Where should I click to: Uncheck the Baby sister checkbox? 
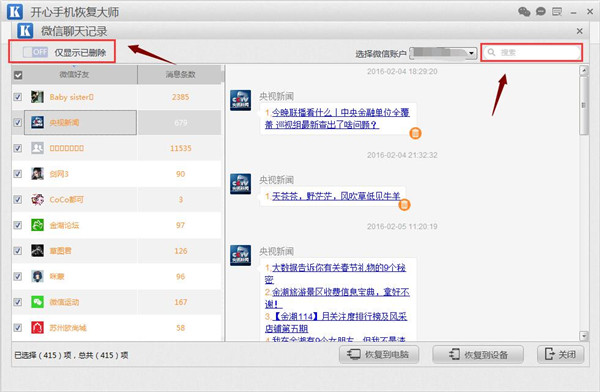[x=18, y=97]
